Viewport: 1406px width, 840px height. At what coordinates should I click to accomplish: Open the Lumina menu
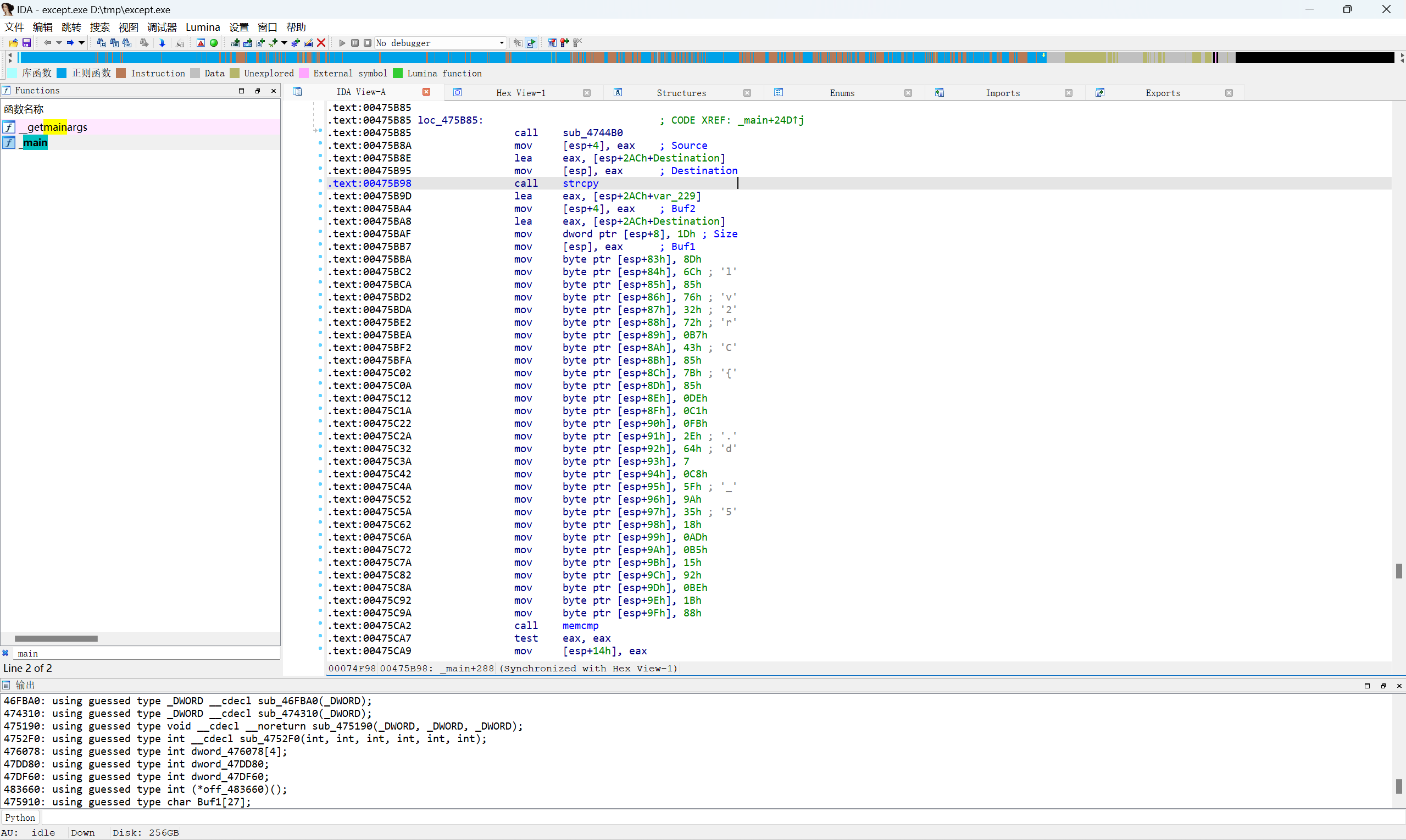[203, 27]
